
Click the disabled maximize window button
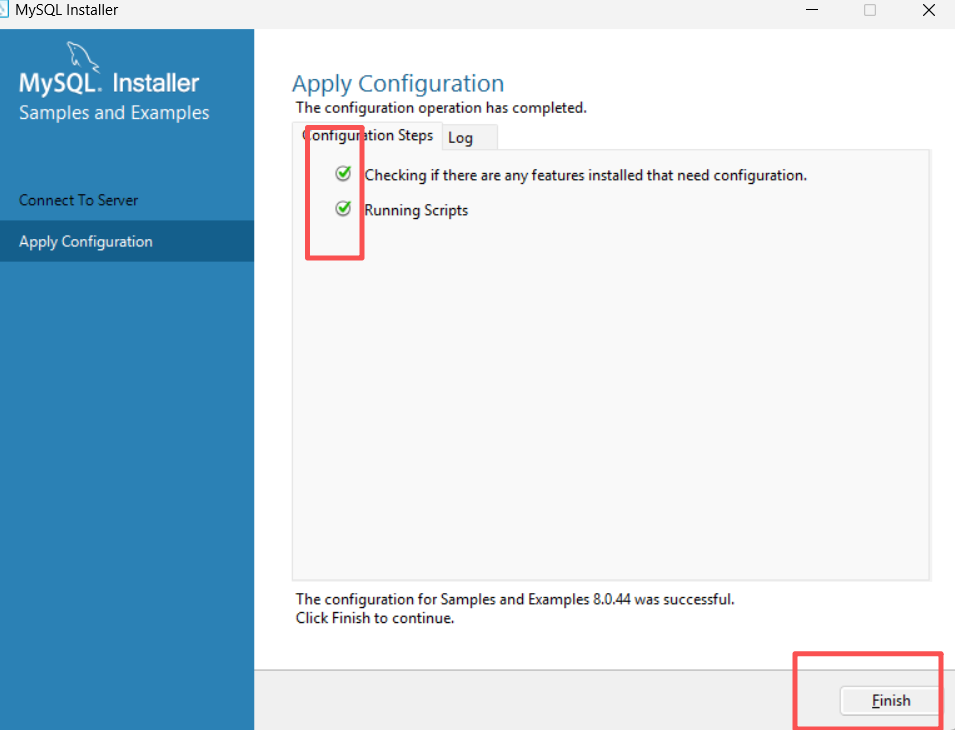pyautogui.click(x=870, y=10)
